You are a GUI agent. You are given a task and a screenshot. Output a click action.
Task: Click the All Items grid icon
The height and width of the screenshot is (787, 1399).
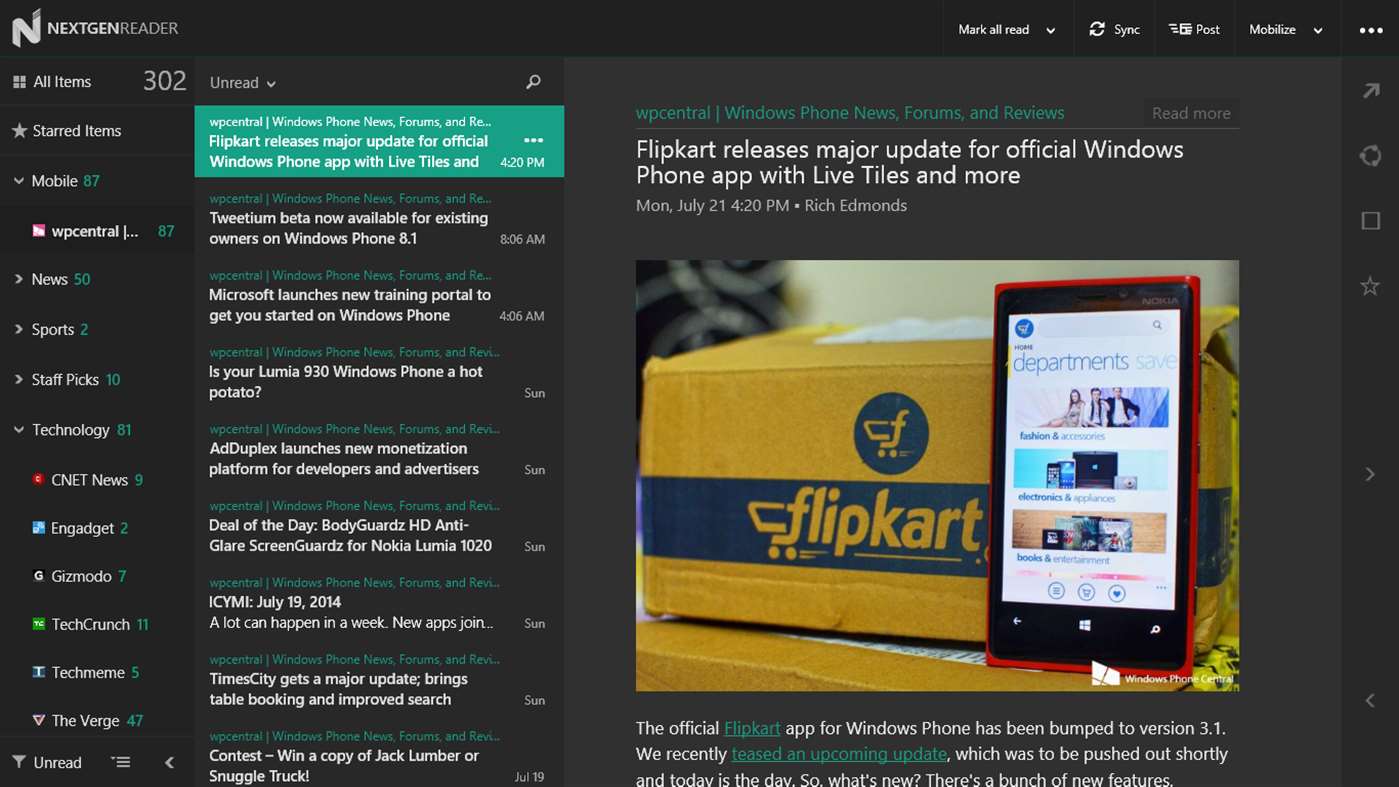point(19,82)
